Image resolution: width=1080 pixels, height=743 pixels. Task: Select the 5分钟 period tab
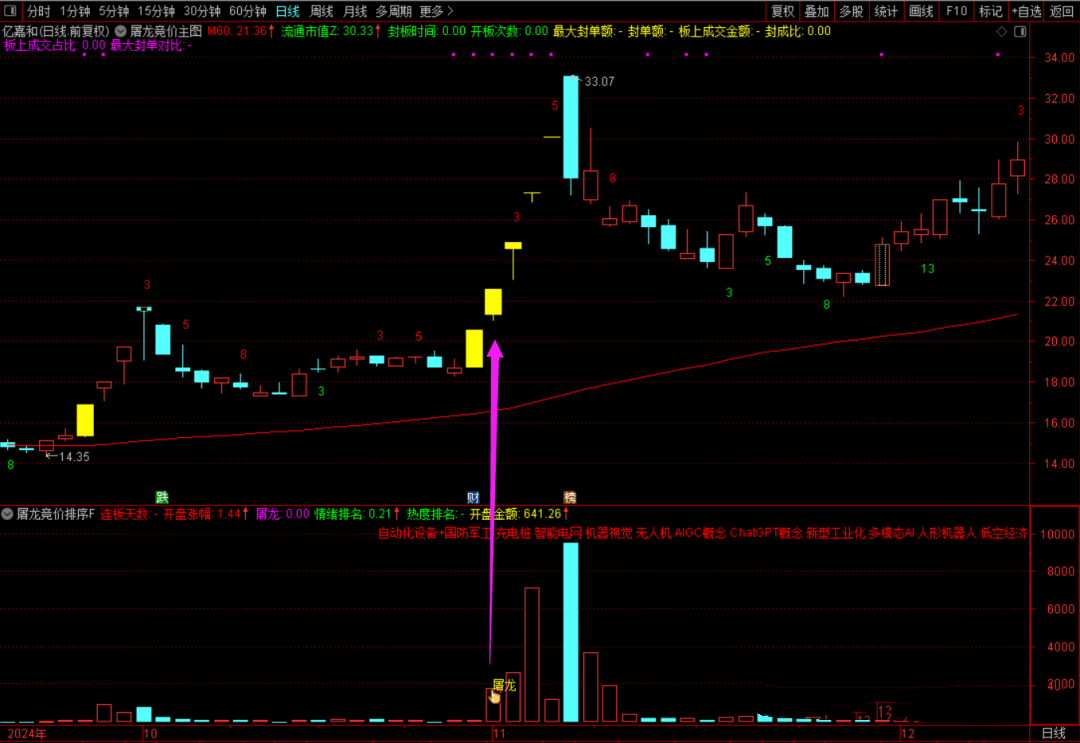pos(114,11)
